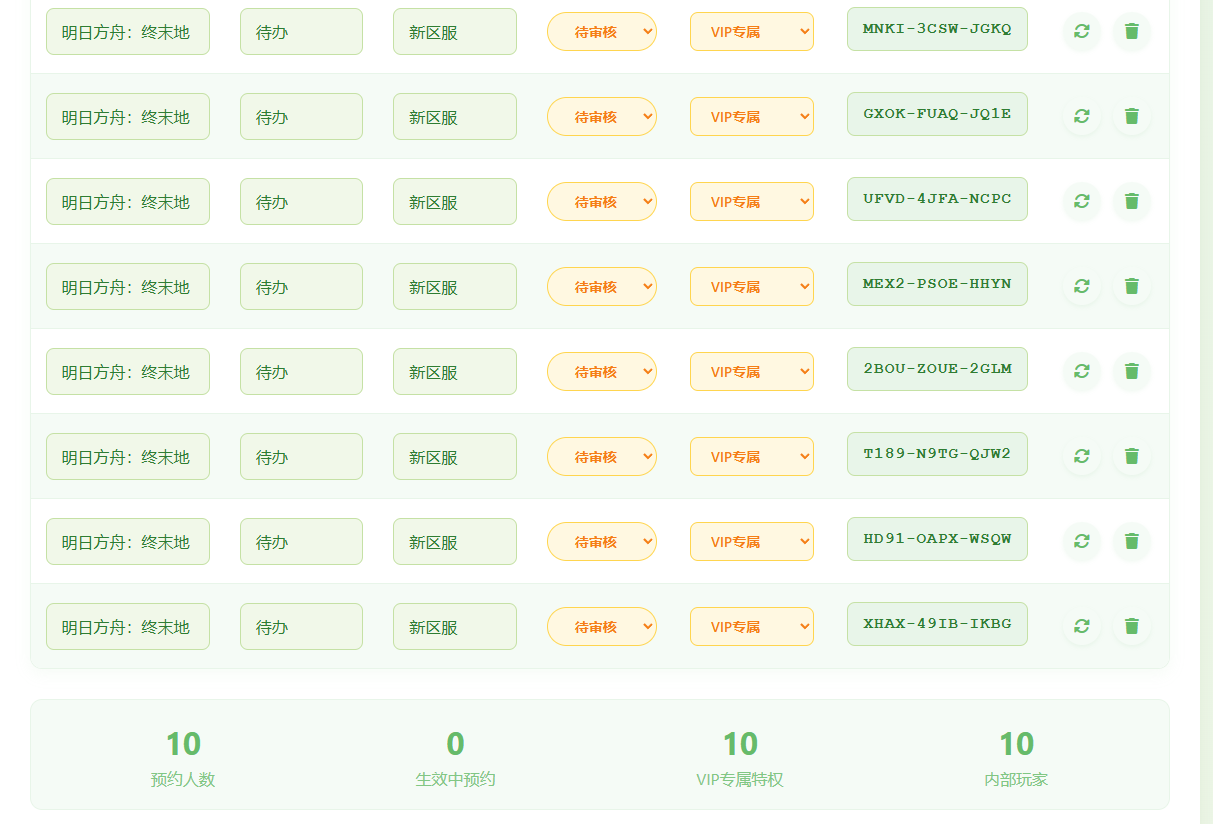Edit game name field in MNKI-3CSW-JGKQ row
This screenshot has height=824, width=1213.
pyautogui.click(x=128, y=32)
